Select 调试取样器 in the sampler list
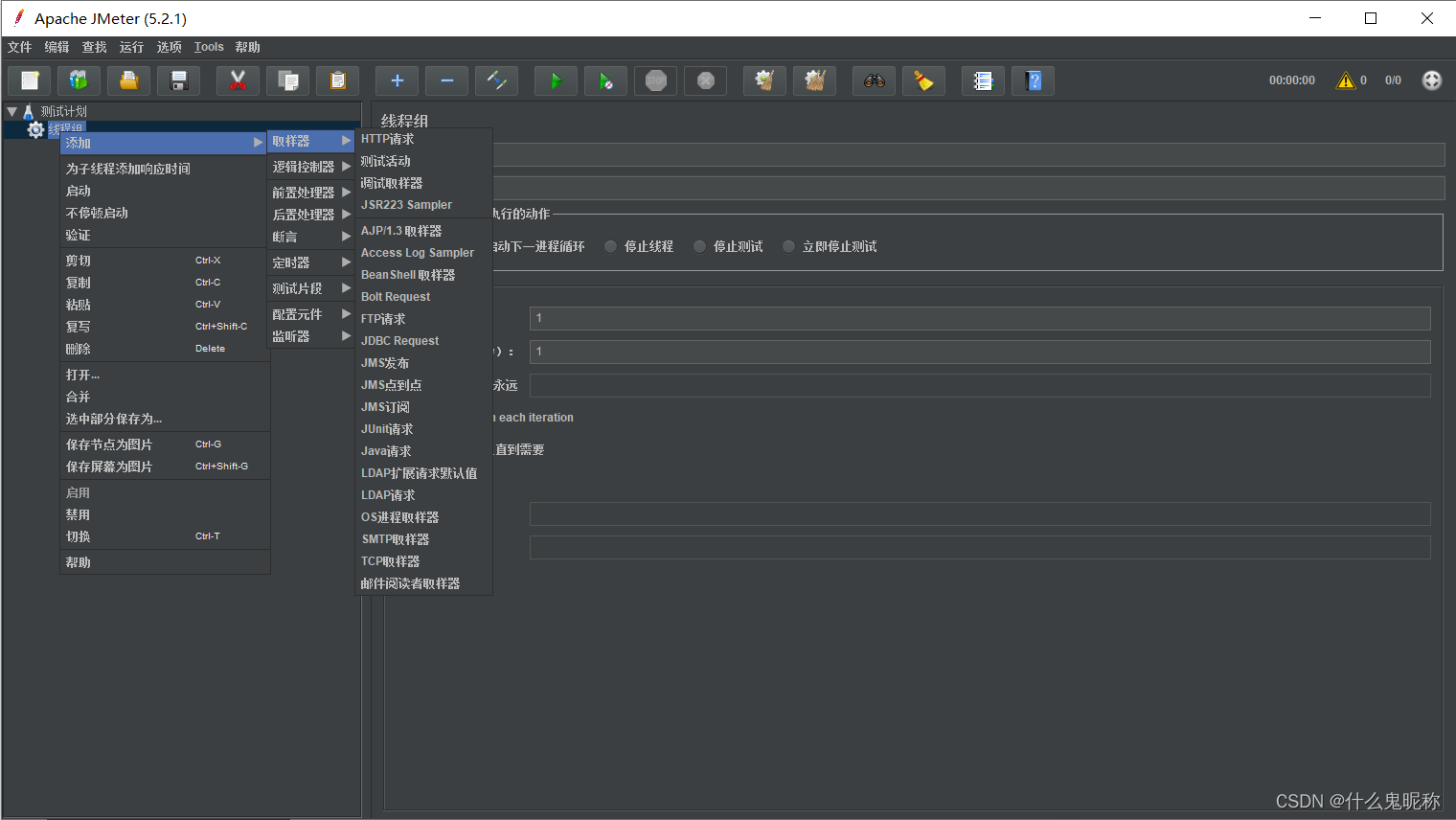This screenshot has width=1456, height=820. [423, 183]
